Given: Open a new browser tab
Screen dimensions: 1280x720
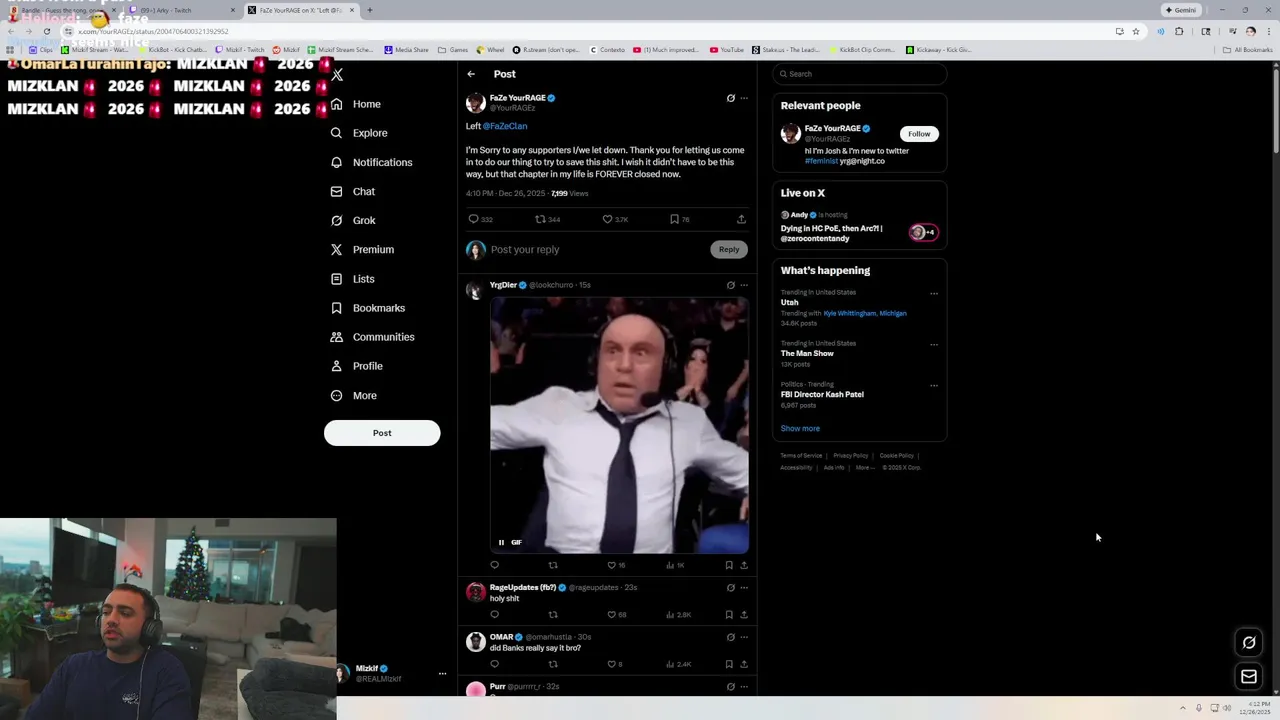Looking at the screenshot, I should [x=370, y=10].
